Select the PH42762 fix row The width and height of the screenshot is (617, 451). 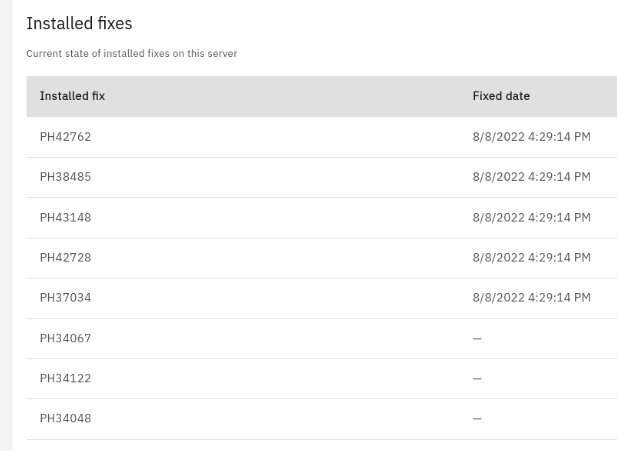coord(65,137)
